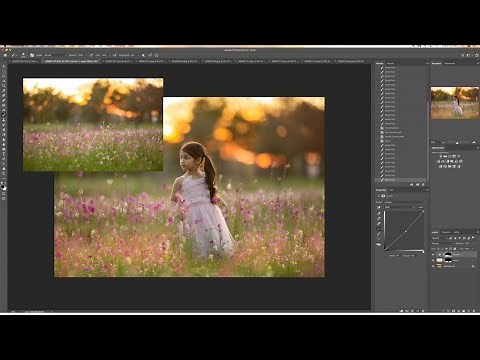Image resolution: width=480 pixels, height=360 pixels.
Task: Create a new layer from Layers footer
Action: (x=468, y=311)
